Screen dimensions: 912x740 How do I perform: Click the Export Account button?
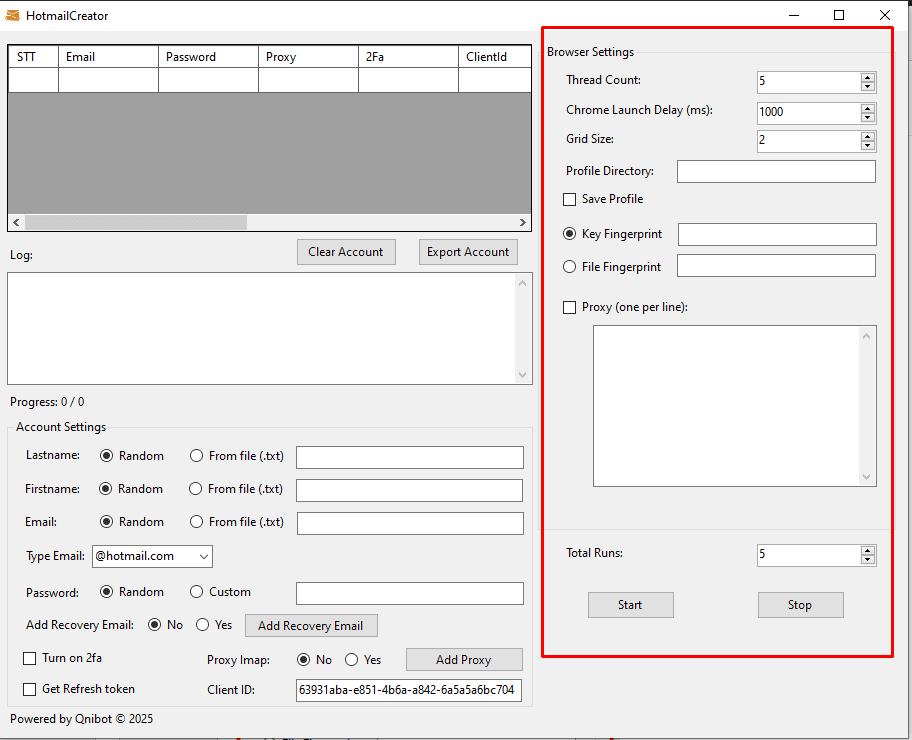pos(468,252)
